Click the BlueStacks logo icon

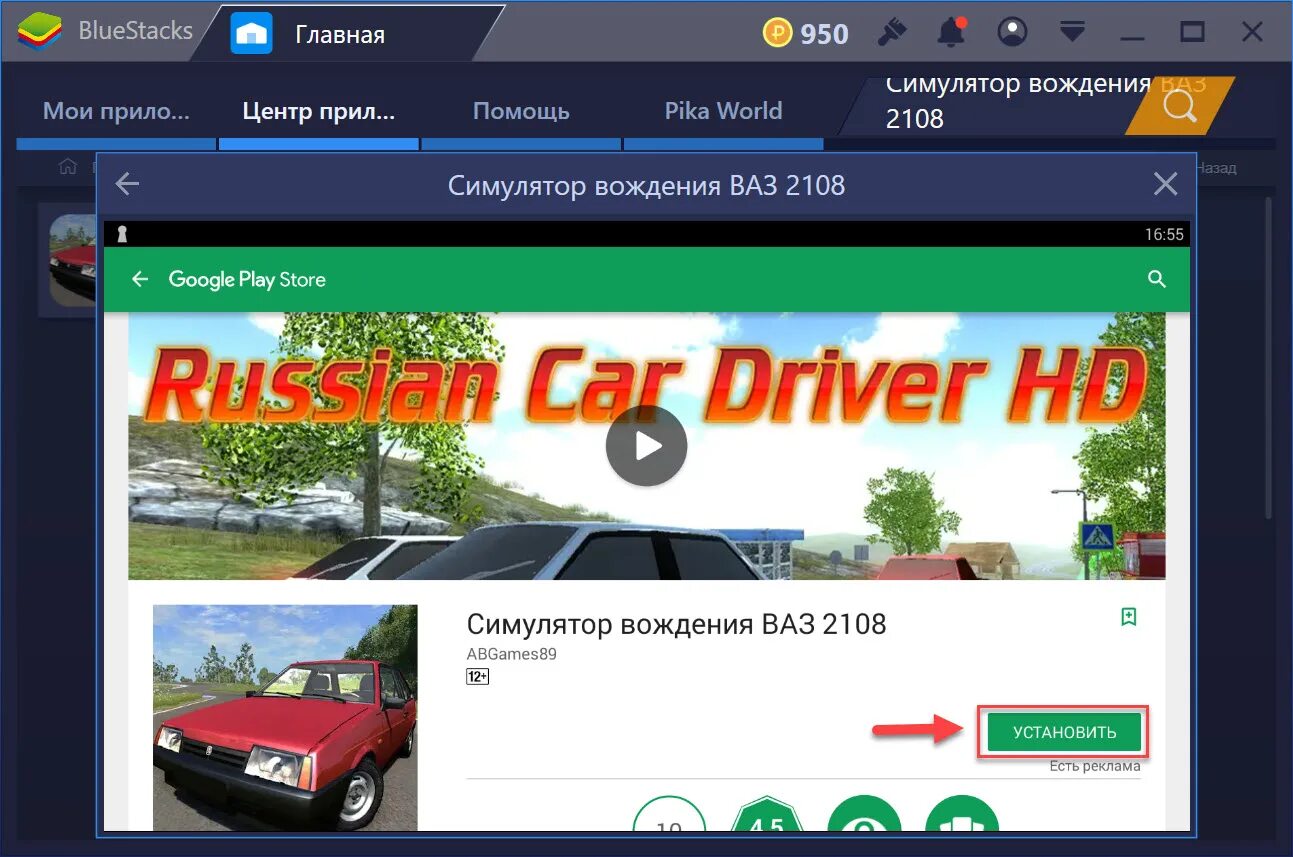tap(39, 32)
